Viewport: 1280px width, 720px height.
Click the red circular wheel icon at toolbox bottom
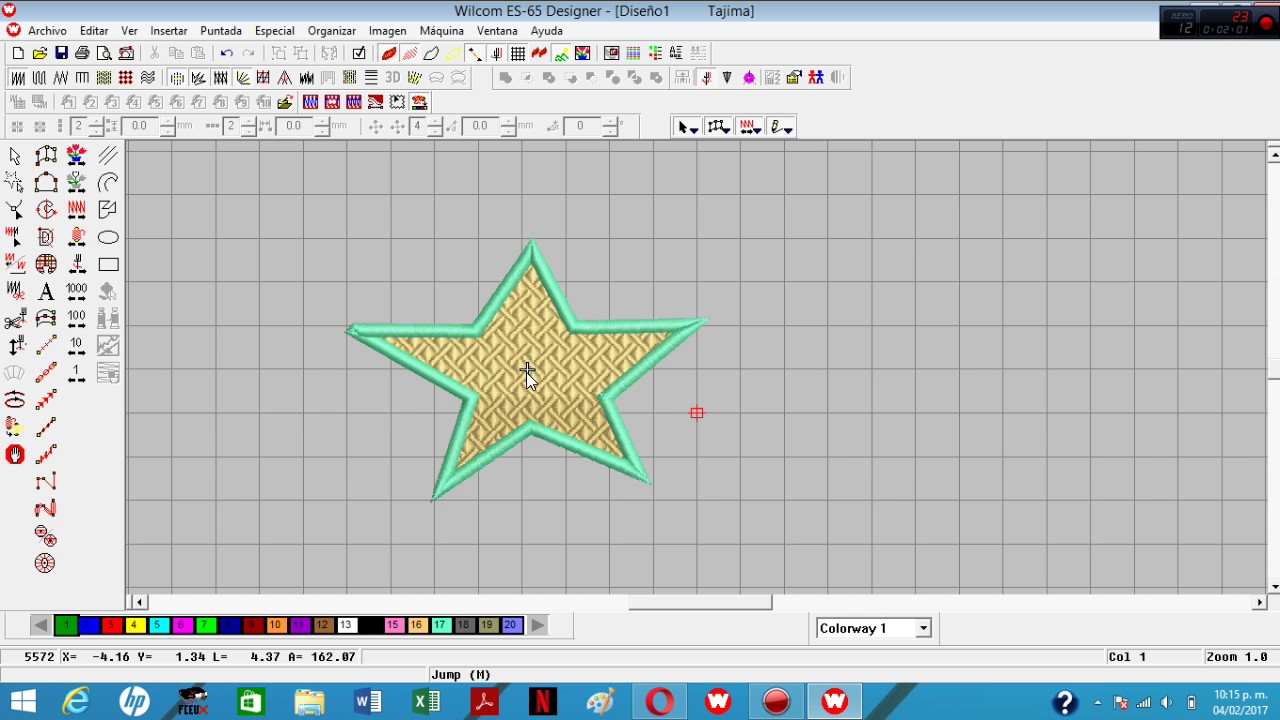tap(45, 563)
